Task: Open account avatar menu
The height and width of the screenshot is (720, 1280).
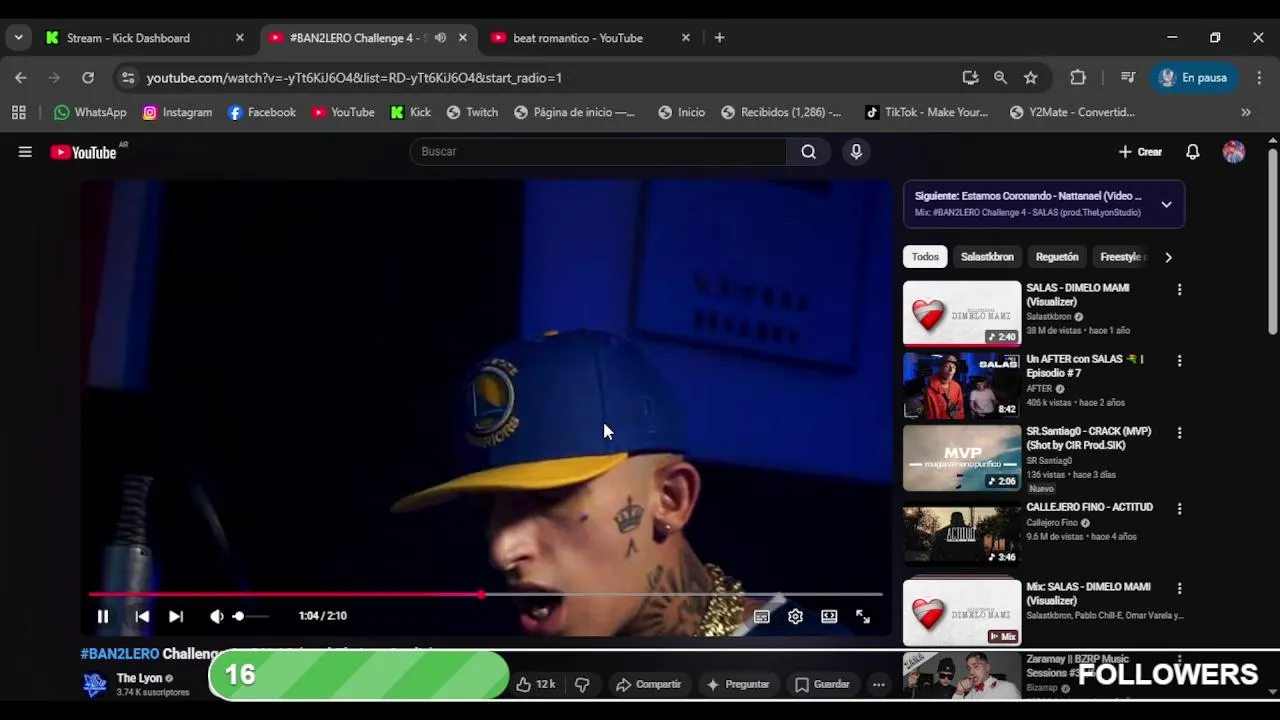Action: [x=1234, y=152]
